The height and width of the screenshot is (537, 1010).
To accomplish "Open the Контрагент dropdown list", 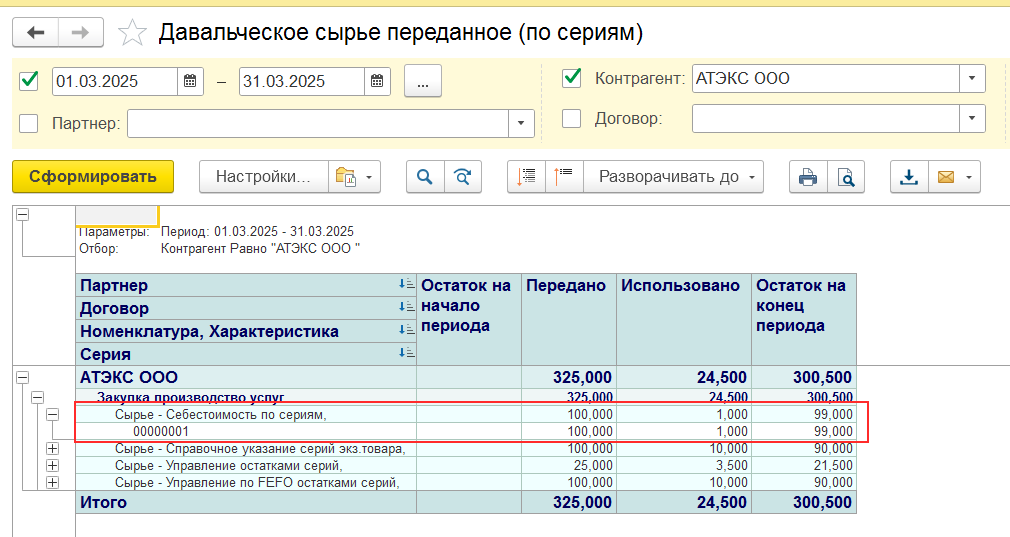I will pyautogui.click(x=972, y=78).
